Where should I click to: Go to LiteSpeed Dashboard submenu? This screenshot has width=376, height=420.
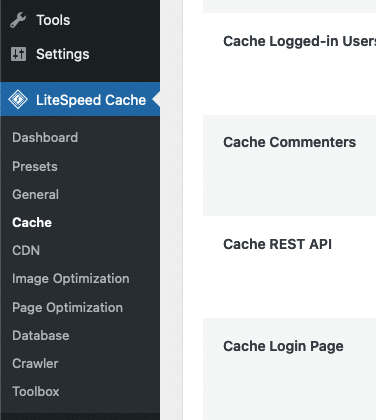point(45,137)
